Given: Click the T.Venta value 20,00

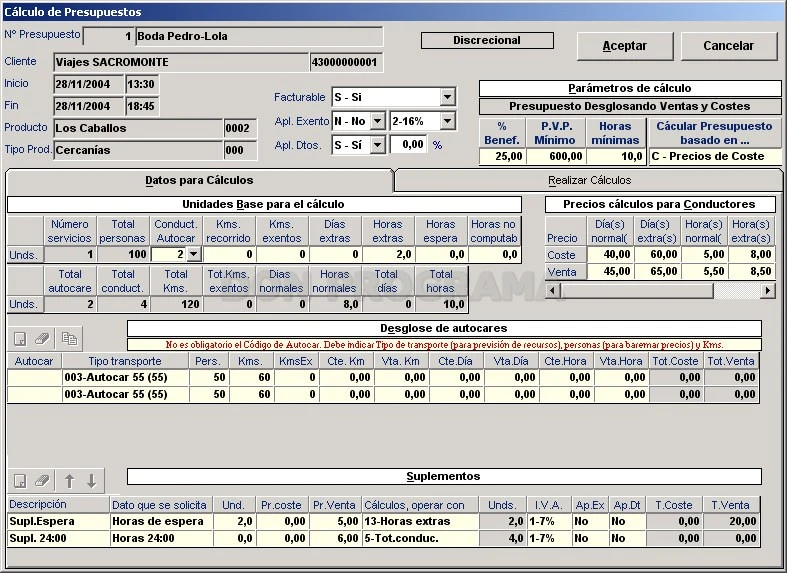Looking at the screenshot, I should (x=731, y=521).
